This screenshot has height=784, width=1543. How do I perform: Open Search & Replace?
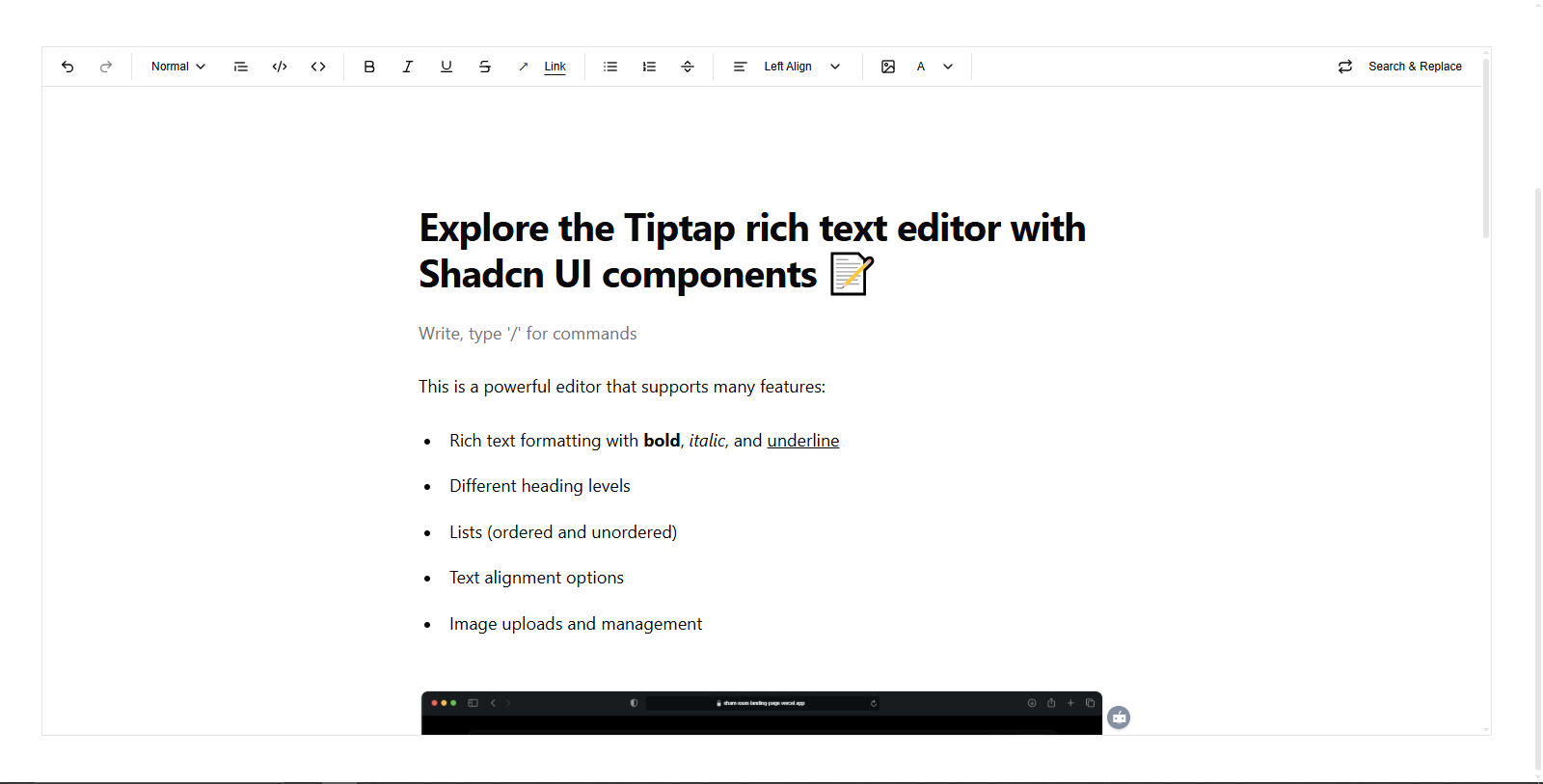[x=1400, y=67]
